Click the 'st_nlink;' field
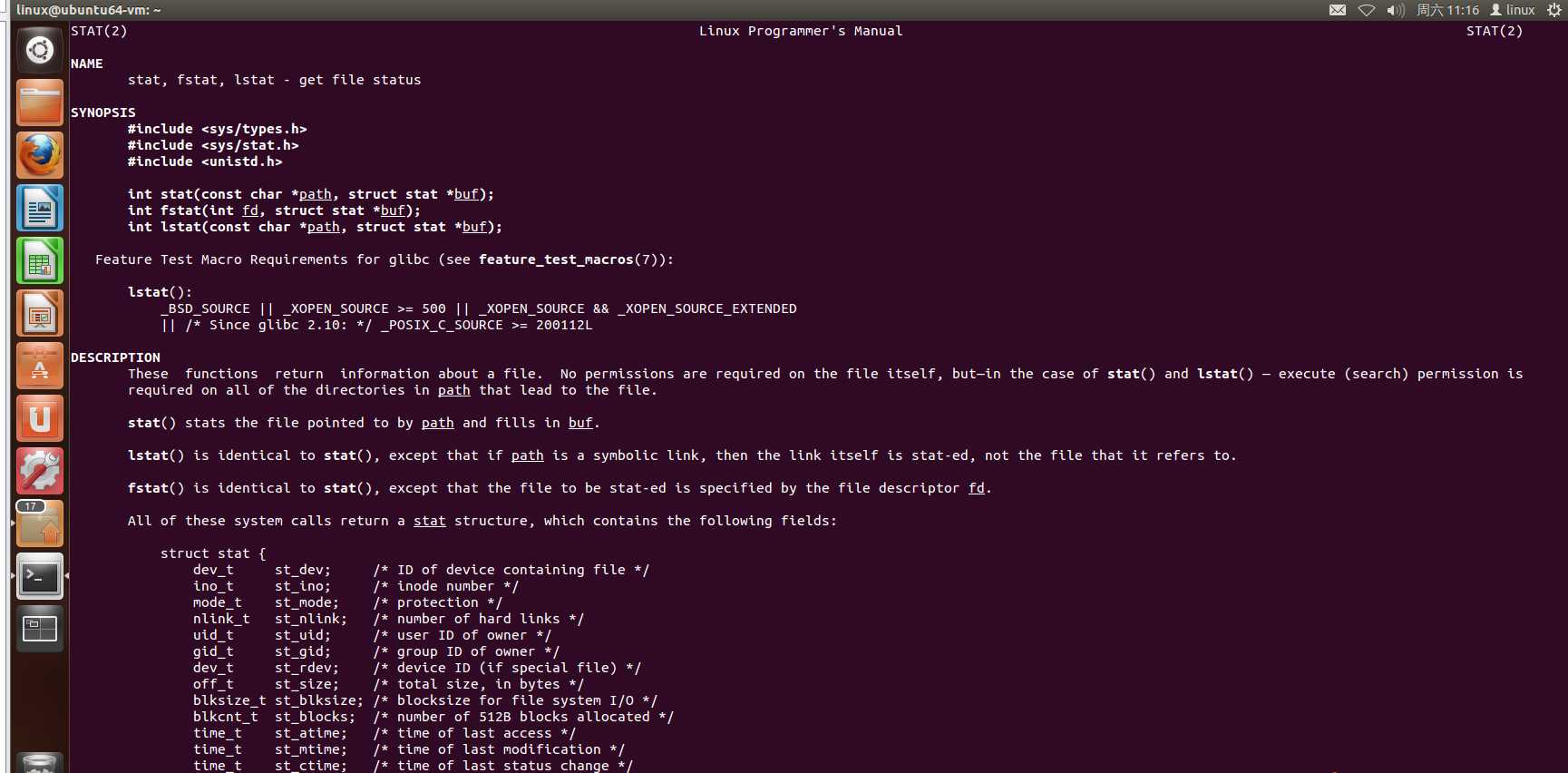 [x=311, y=619]
